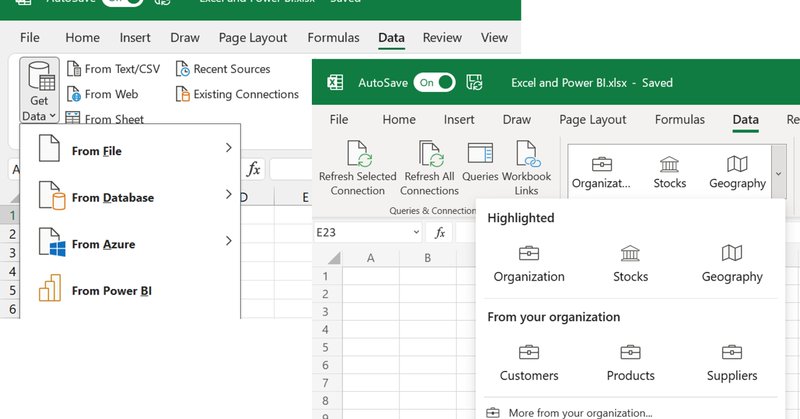Select row 5 header in right window
The image size is (800, 419).
(326, 348)
